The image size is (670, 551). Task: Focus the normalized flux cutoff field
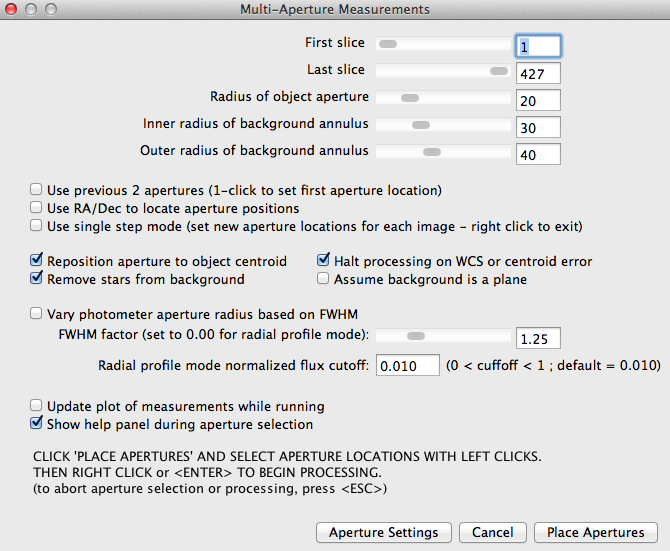coord(407,365)
